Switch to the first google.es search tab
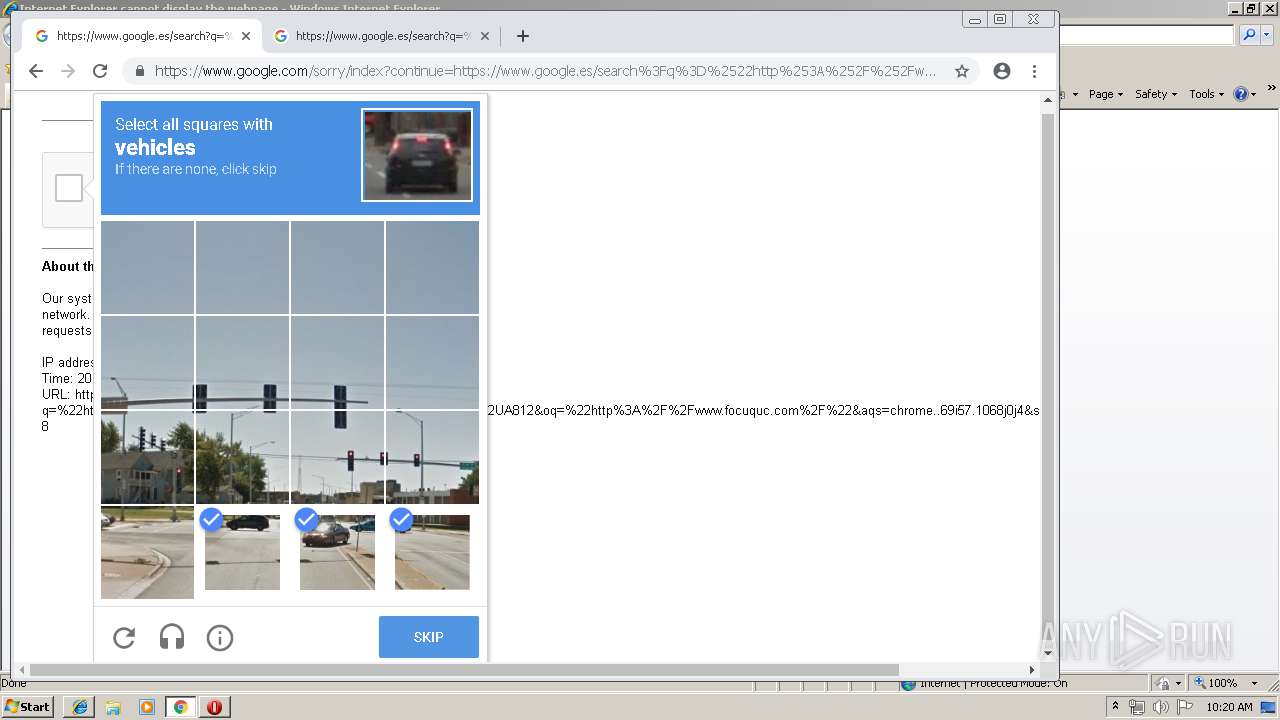Image resolution: width=1280 pixels, height=720 pixels. coord(143,36)
